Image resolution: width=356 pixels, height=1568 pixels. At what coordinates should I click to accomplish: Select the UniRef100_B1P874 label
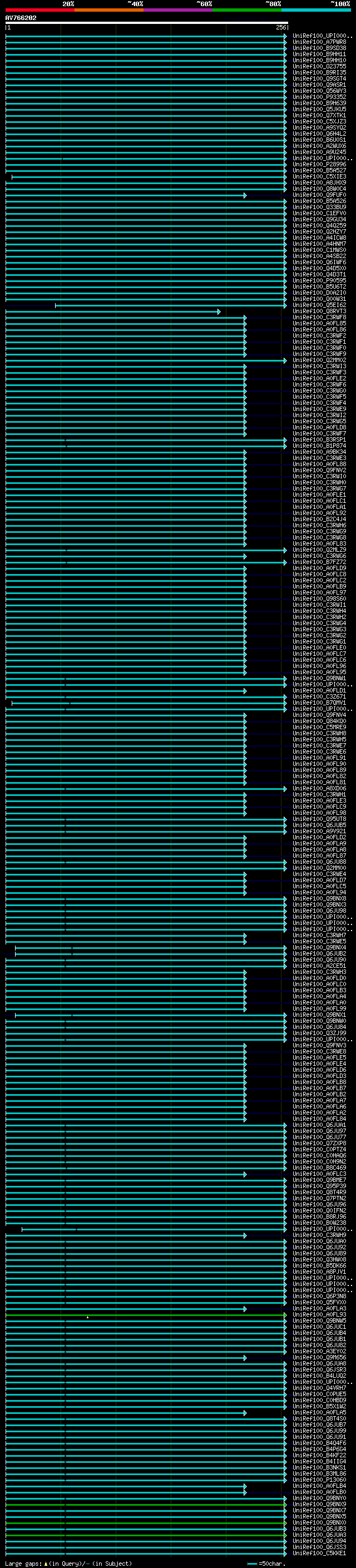tap(319, 446)
